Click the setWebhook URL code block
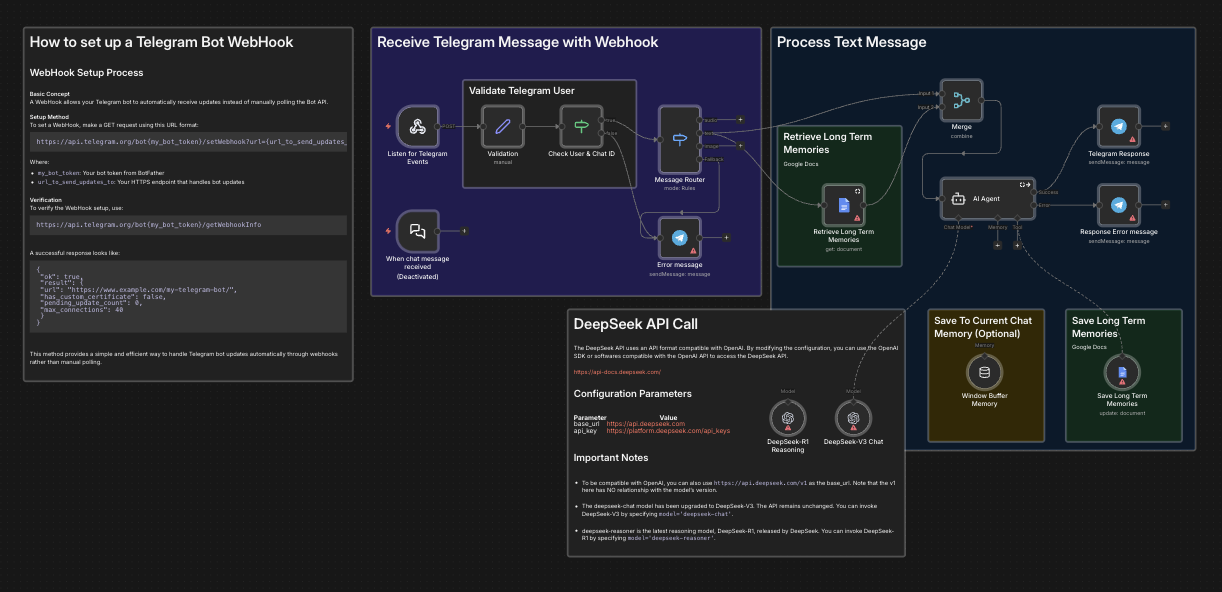This screenshot has height=592, width=1222. [188, 142]
